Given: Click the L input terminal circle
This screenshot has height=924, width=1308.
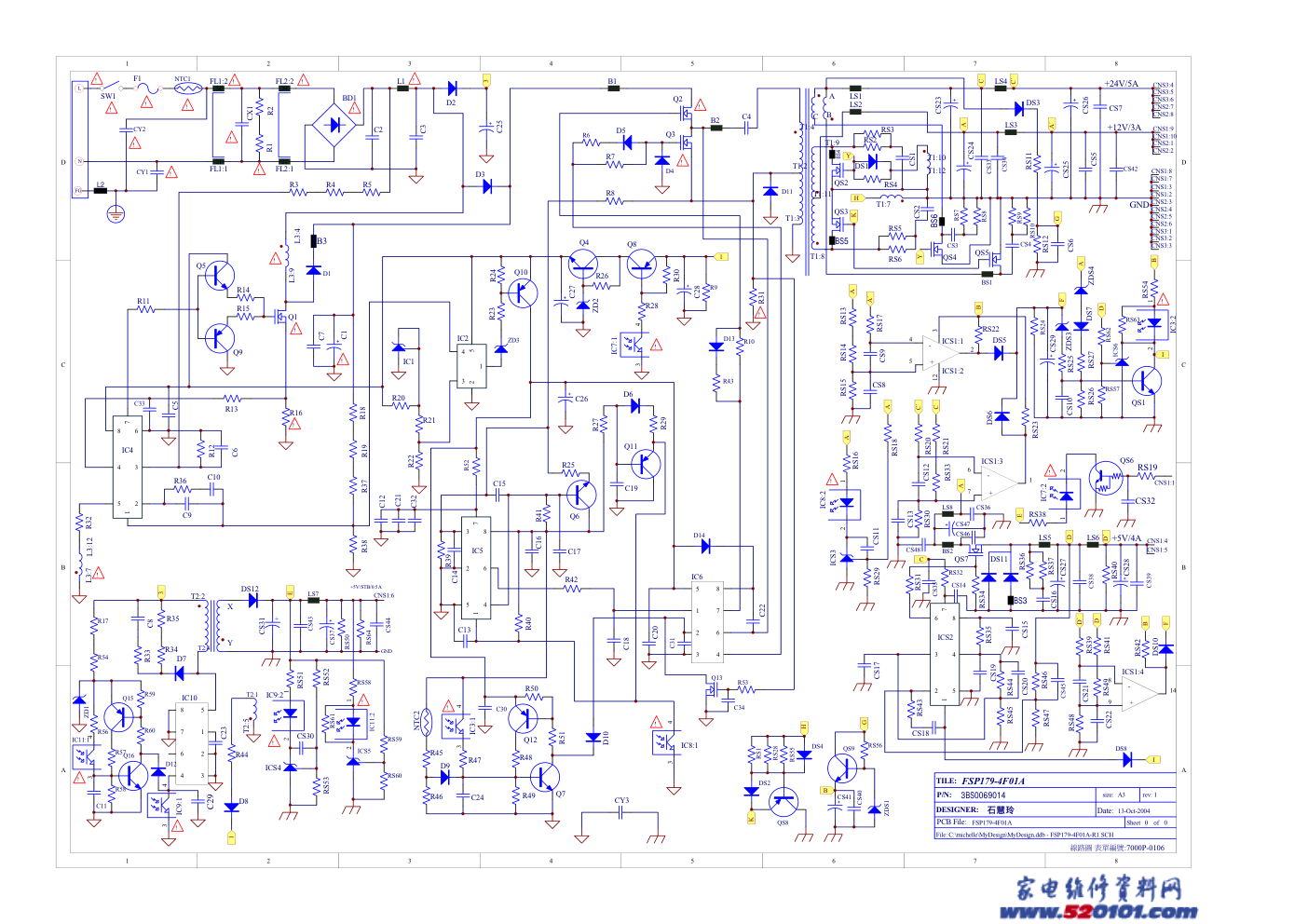Looking at the screenshot, I should pos(80,88).
